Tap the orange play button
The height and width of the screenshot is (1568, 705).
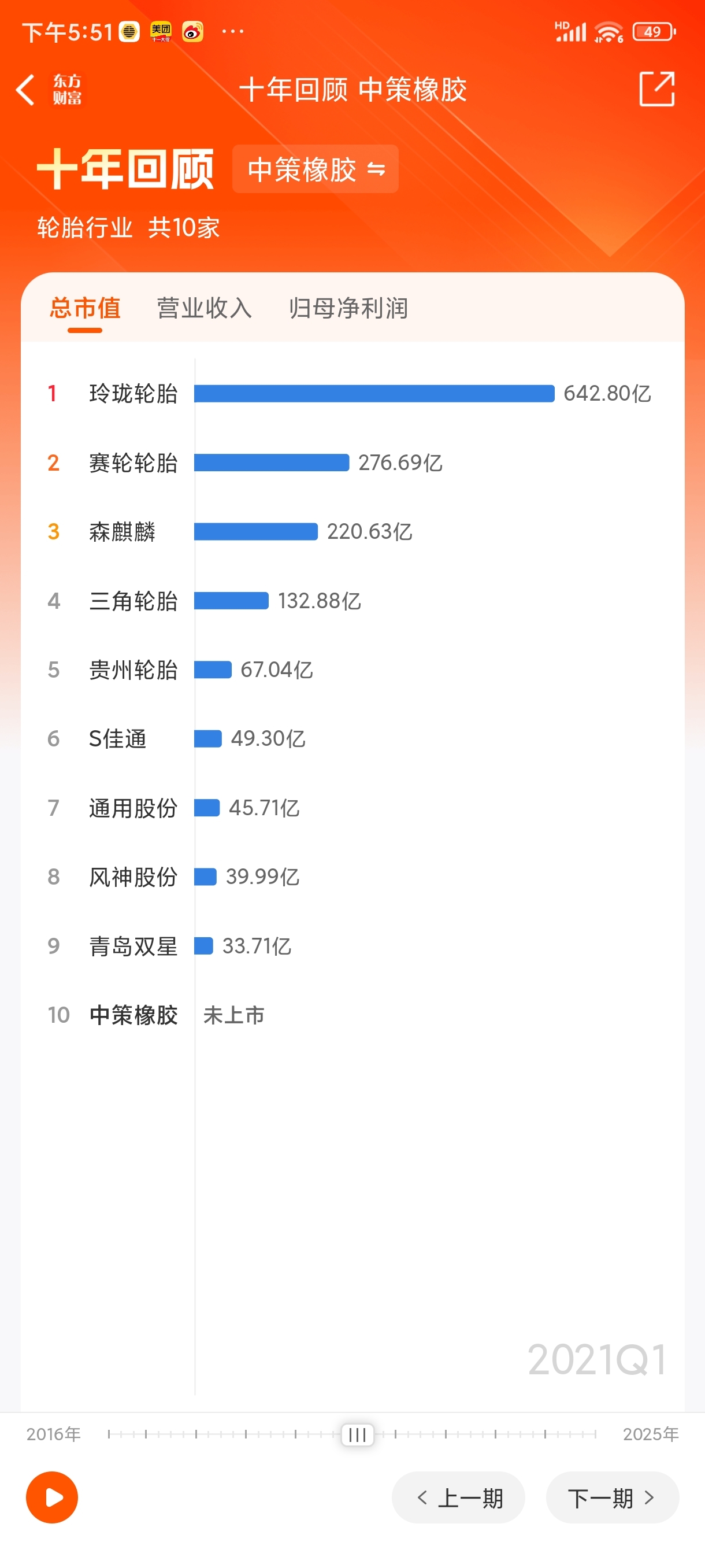(51, 1497)
